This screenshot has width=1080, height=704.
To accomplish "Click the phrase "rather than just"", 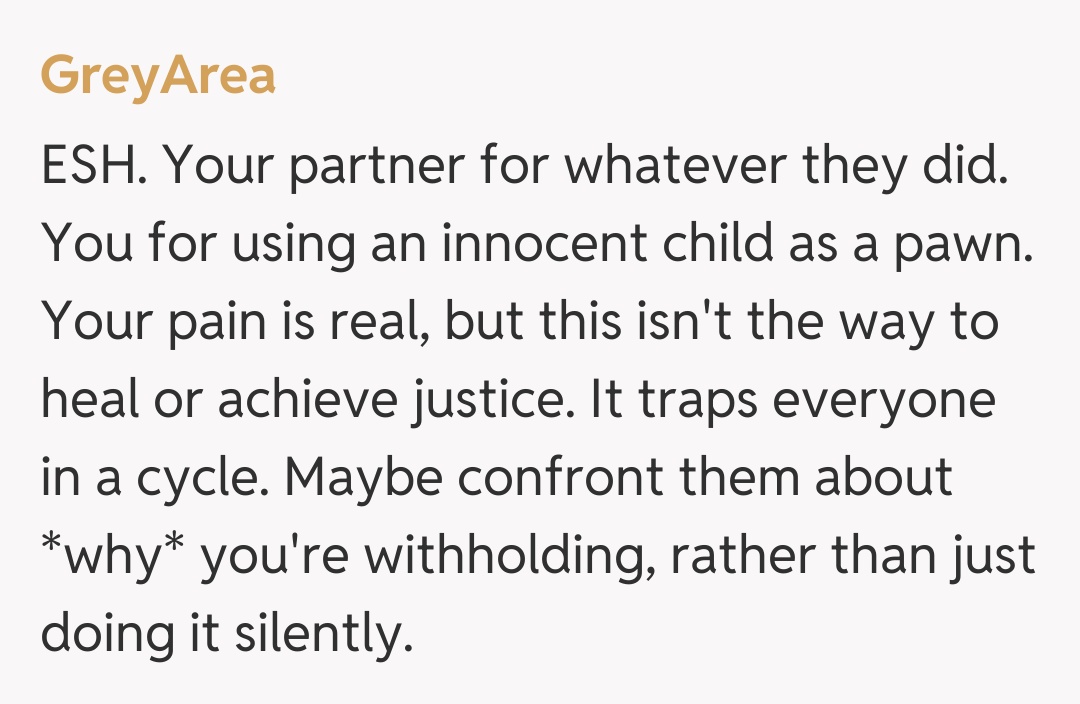I will [853, 558].
